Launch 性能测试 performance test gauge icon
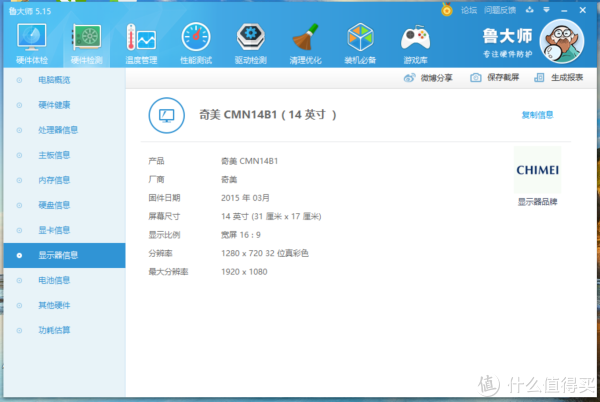600x402 pixels. (x=196, y=37)
